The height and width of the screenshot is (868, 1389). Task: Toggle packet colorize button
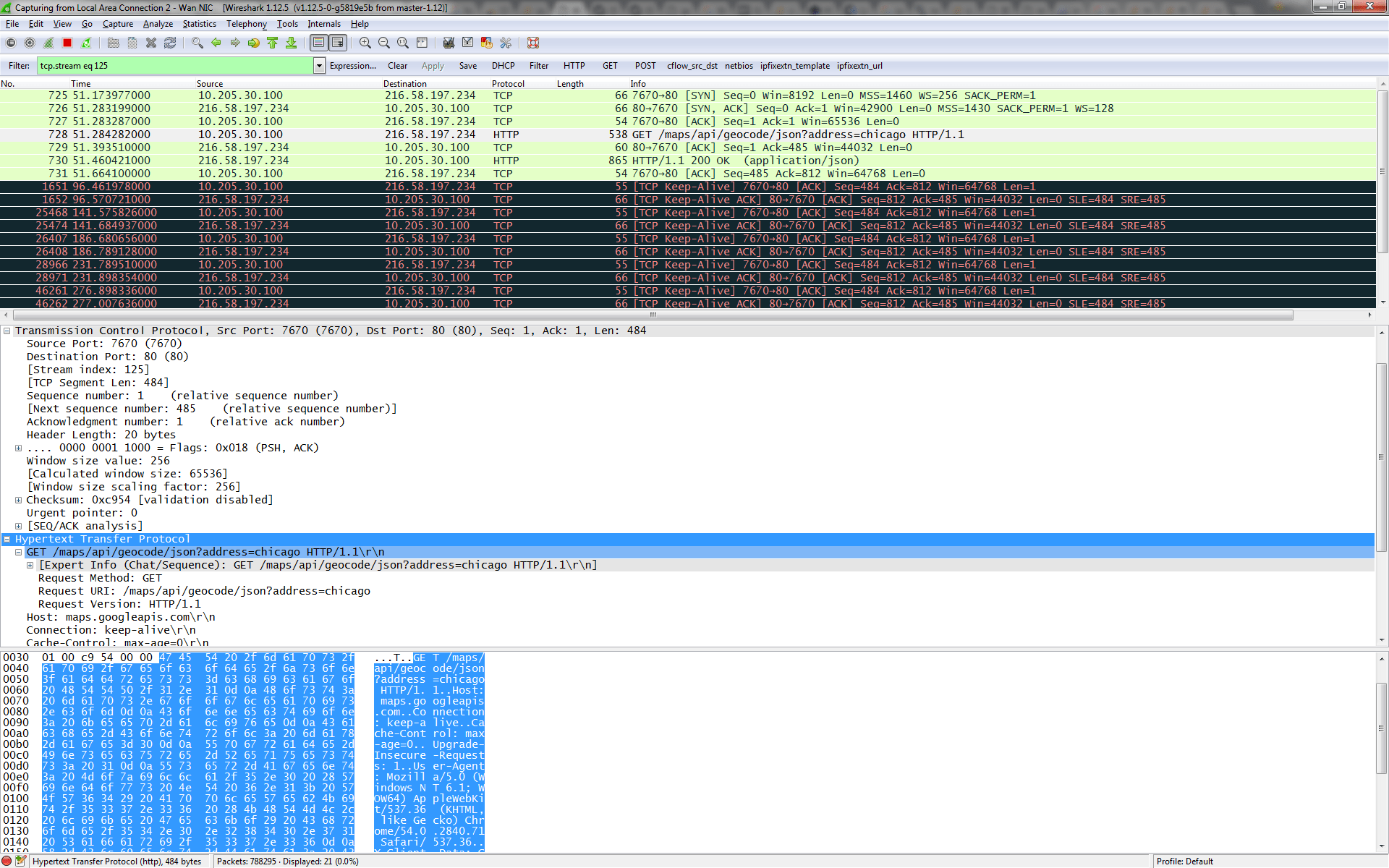318,43
